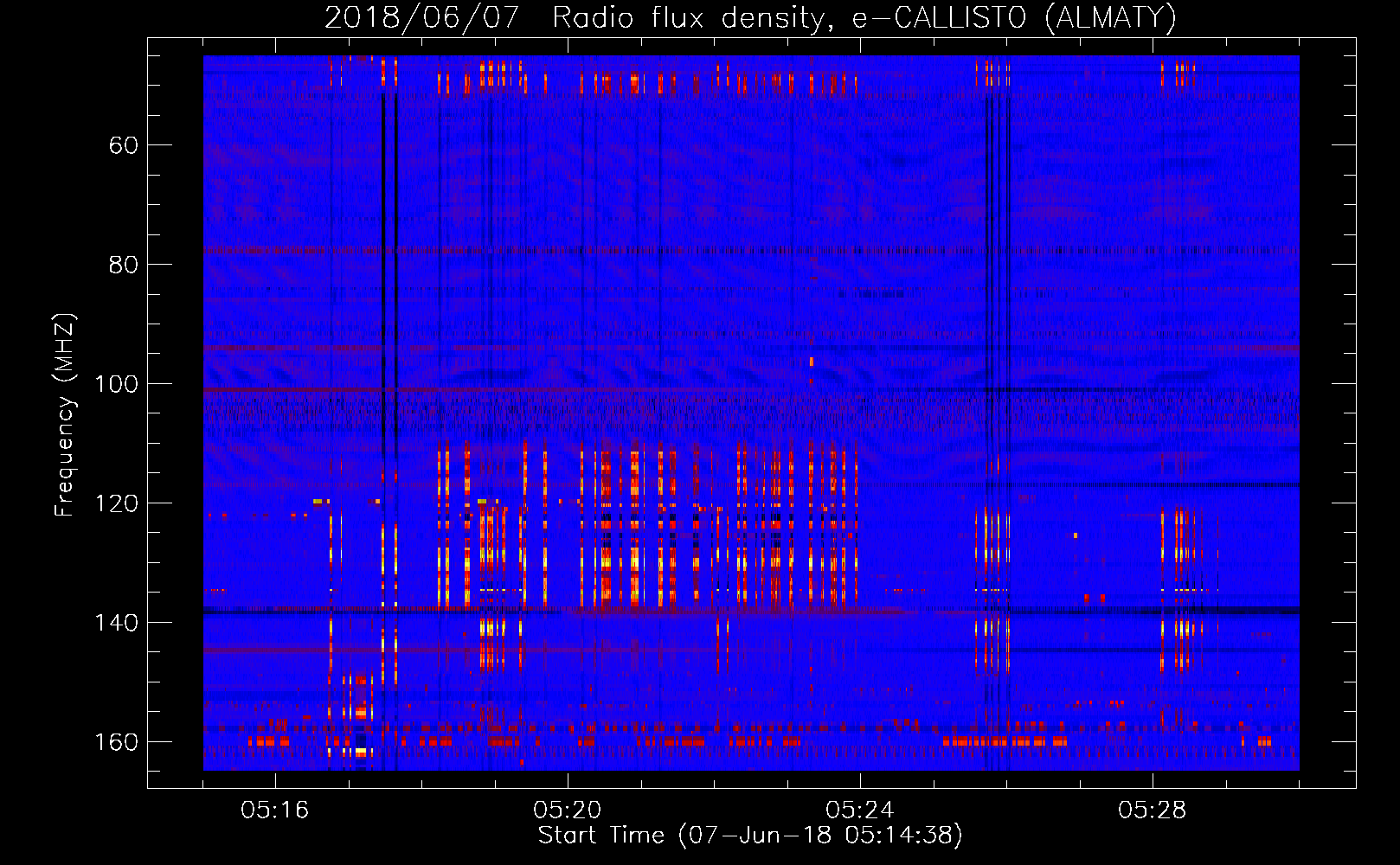Click the 'Start Time (07-Jun-18 05:14:38)' label

point(750,836)
